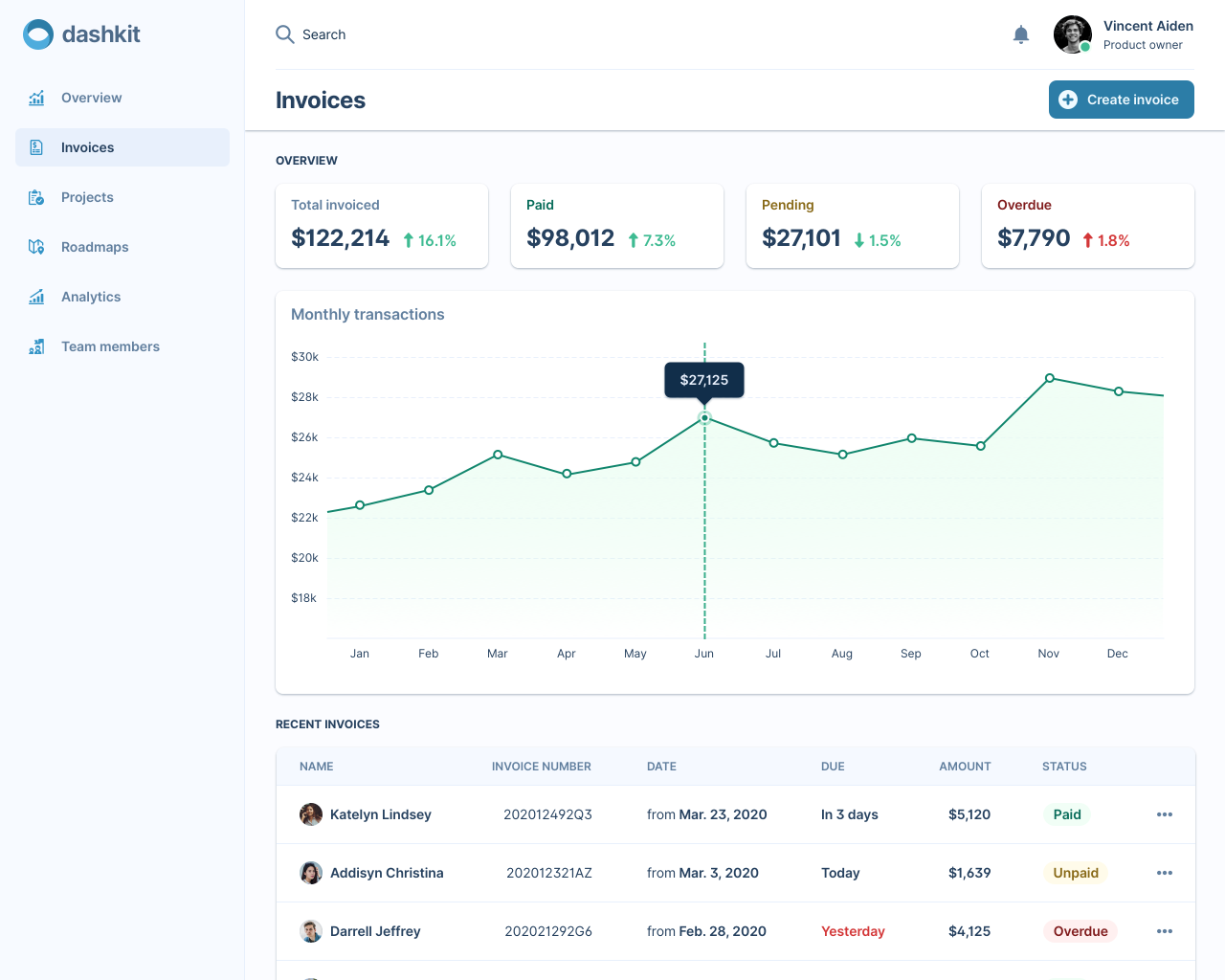Open the Paid overview card
Screen dimensions: 1225x980
pyautogui.click(x=617, y=226)
